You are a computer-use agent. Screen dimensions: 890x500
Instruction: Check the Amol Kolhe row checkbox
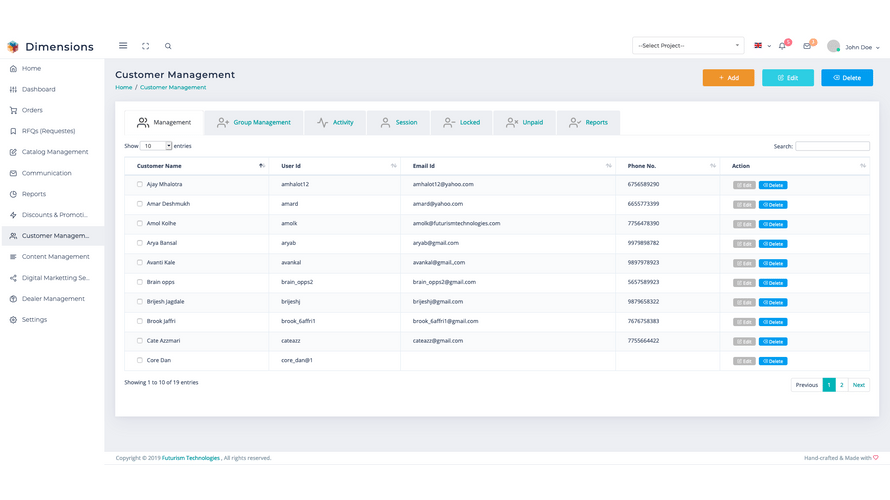pyautogui.click(x=140, y=224)
